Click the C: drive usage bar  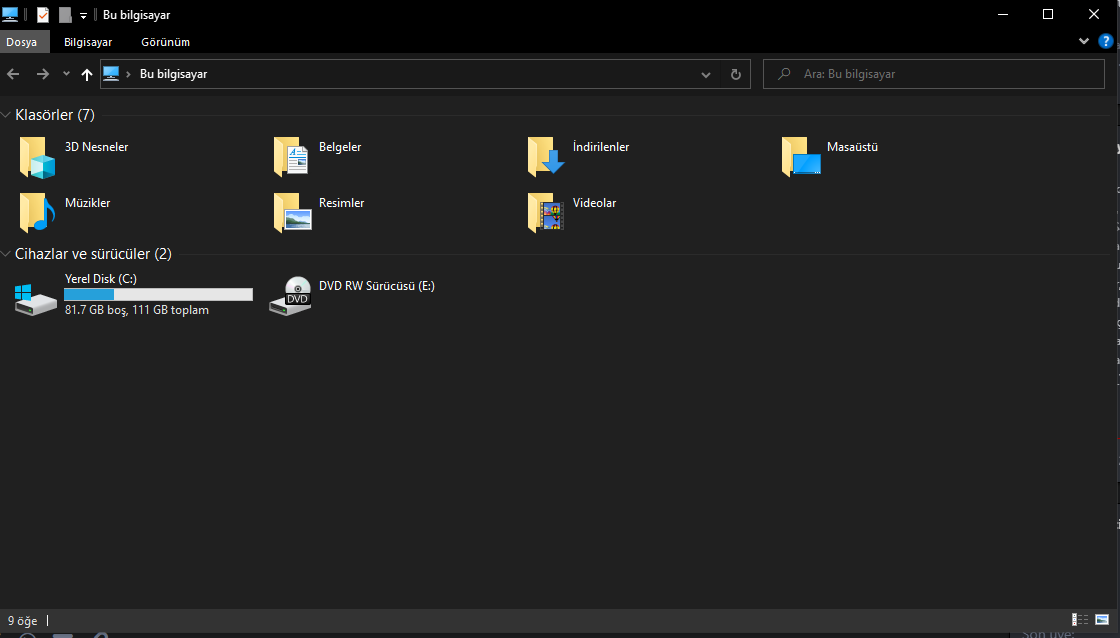159,294
